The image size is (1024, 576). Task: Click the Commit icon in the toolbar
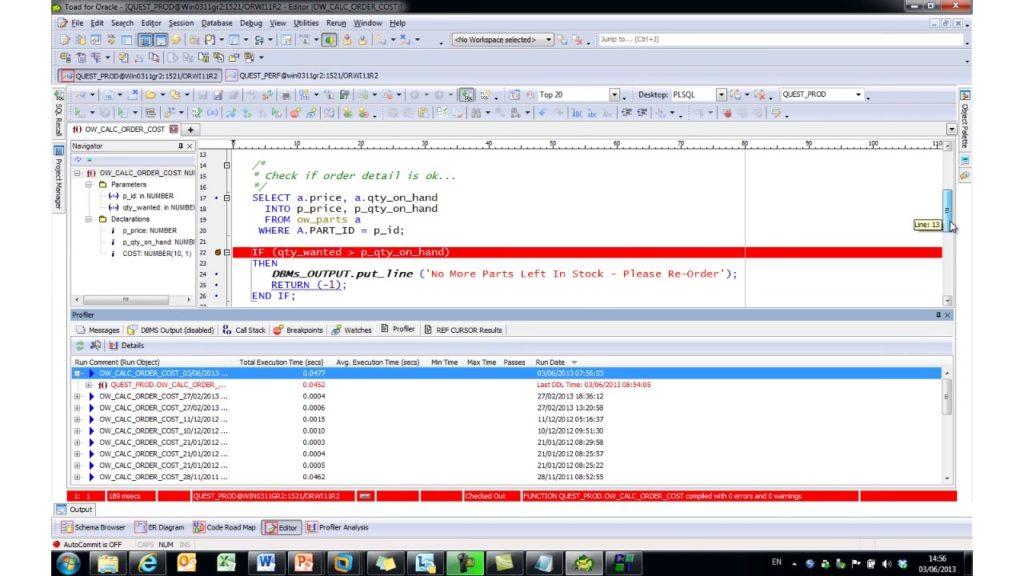tap(348, 43)
